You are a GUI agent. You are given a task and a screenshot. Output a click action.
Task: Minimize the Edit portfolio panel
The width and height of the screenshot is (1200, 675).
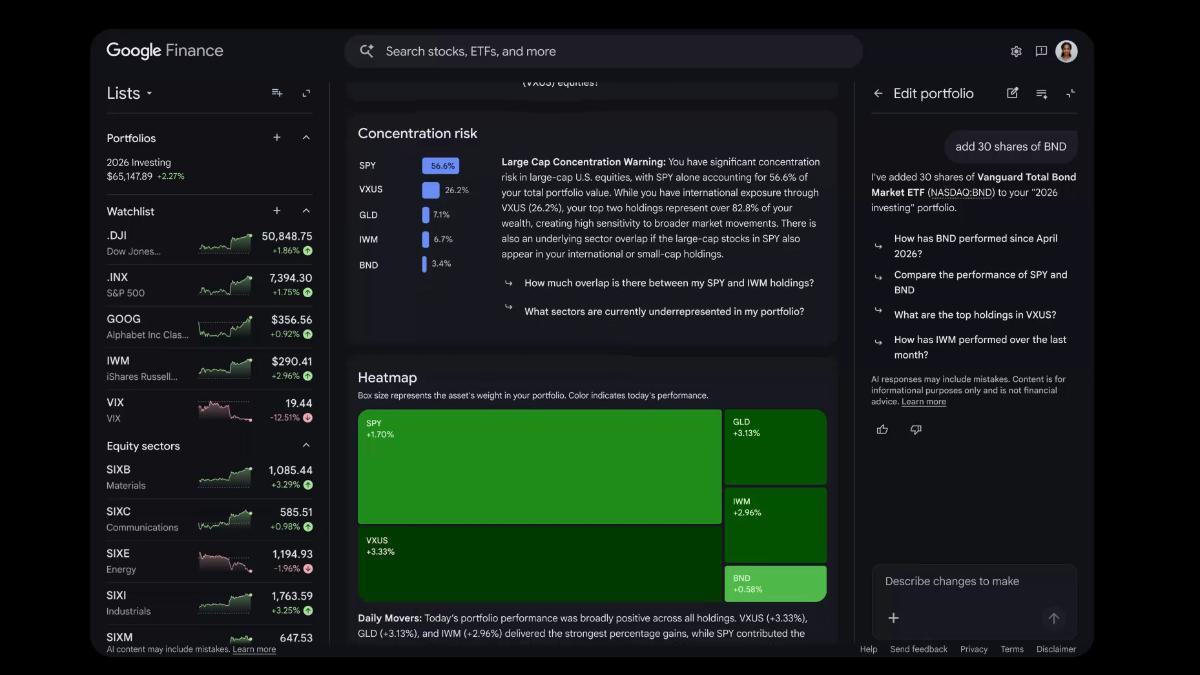(1070, 93)
